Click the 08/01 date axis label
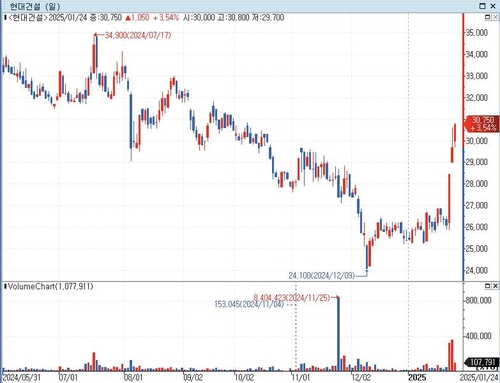This screenshot has width=500, height=383. (x=133, y=377)
